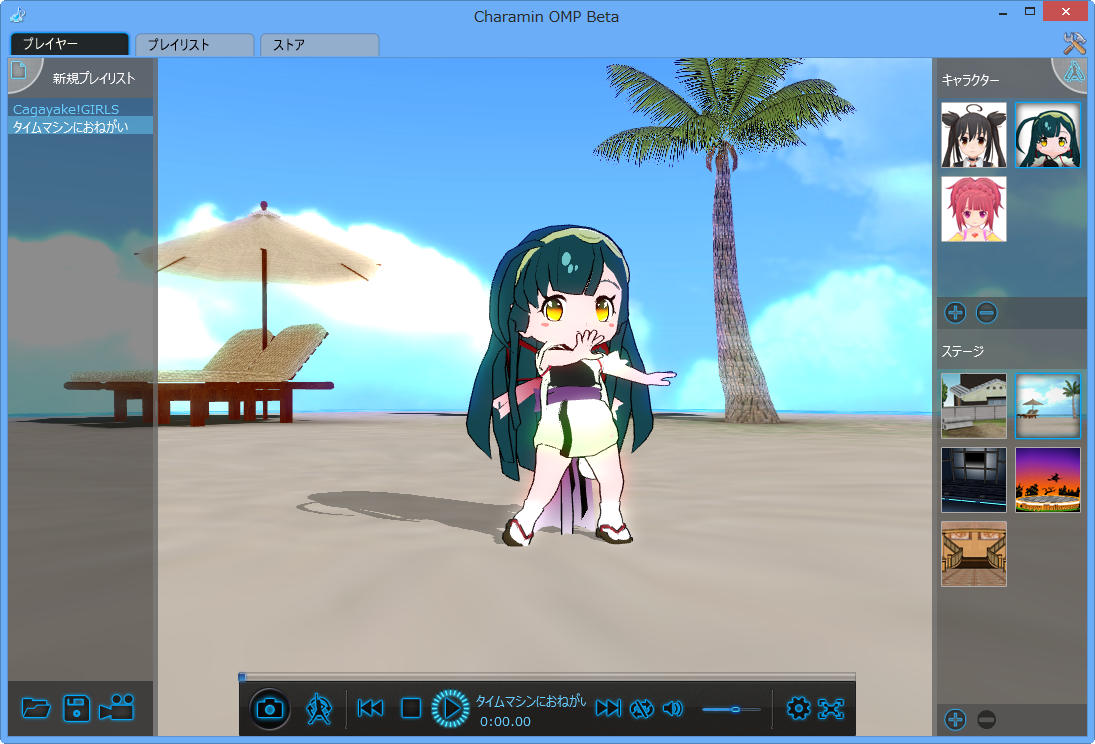
Task: Open the wrench and hammer tools icon
Action: click(x=1074, y=43)
